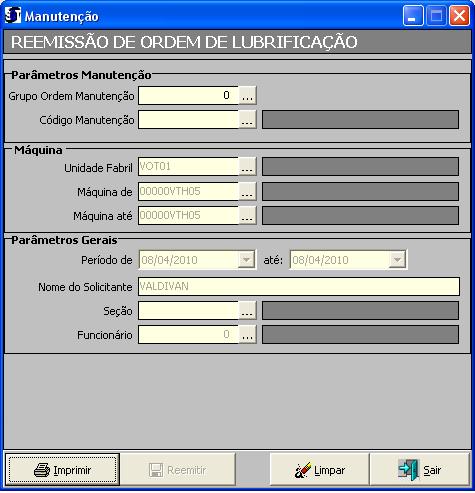This screenshot has width=475, height=493.
Task: Expand the até date dropdown
Action: point(397,259)
